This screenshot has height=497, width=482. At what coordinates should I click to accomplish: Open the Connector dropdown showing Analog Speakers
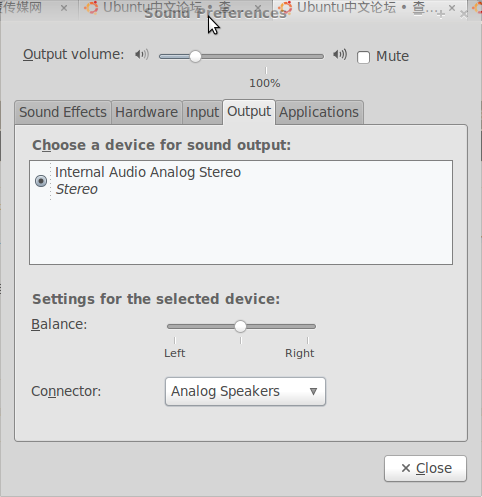tap(245, 391)
